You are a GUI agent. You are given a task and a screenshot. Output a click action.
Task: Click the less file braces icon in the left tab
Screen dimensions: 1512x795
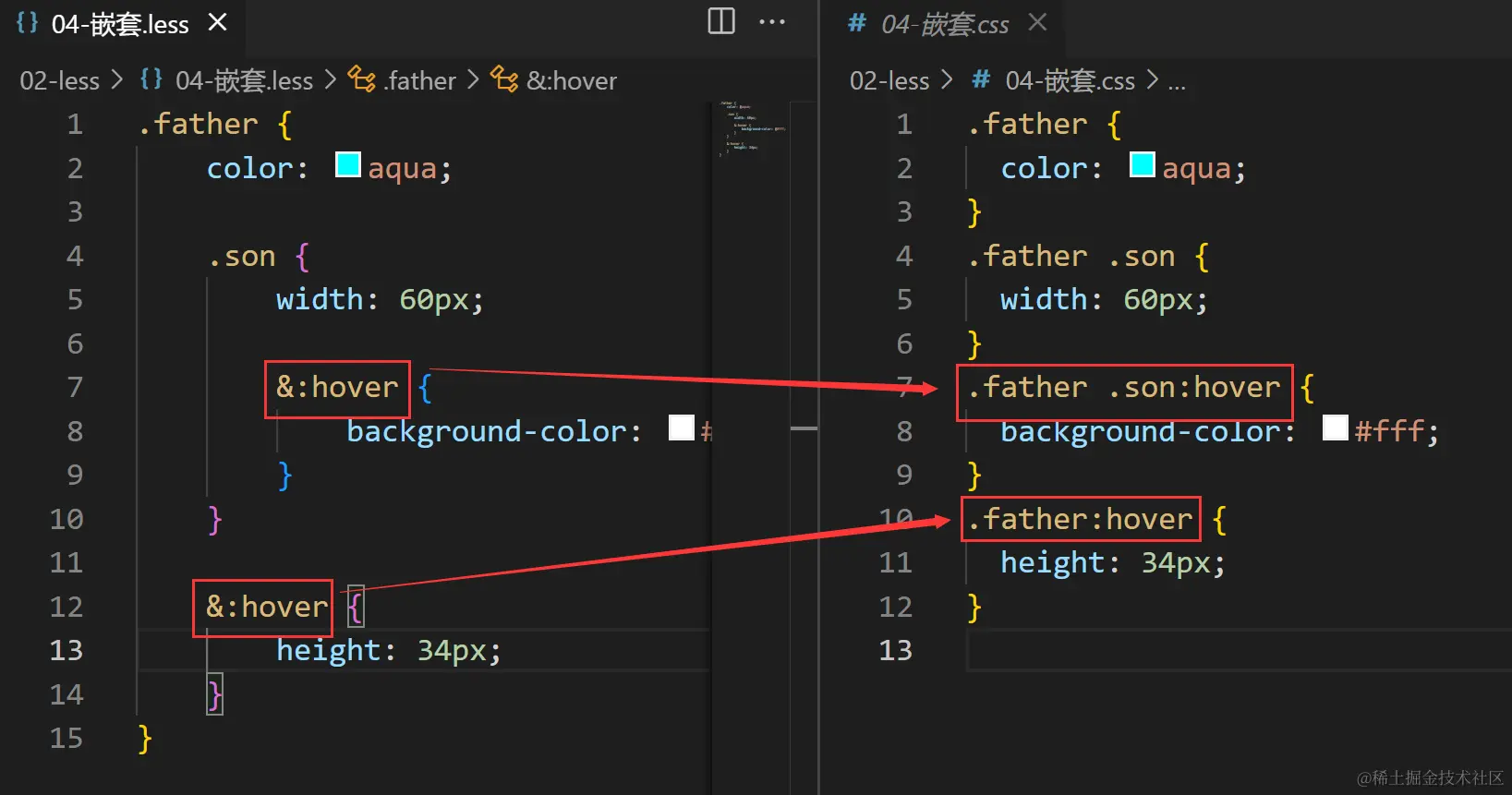(x=28, y=21)
